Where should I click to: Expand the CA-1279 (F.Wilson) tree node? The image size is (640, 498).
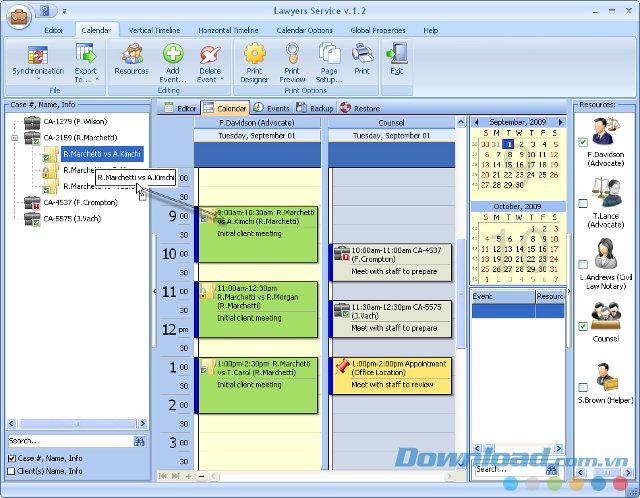15,122
